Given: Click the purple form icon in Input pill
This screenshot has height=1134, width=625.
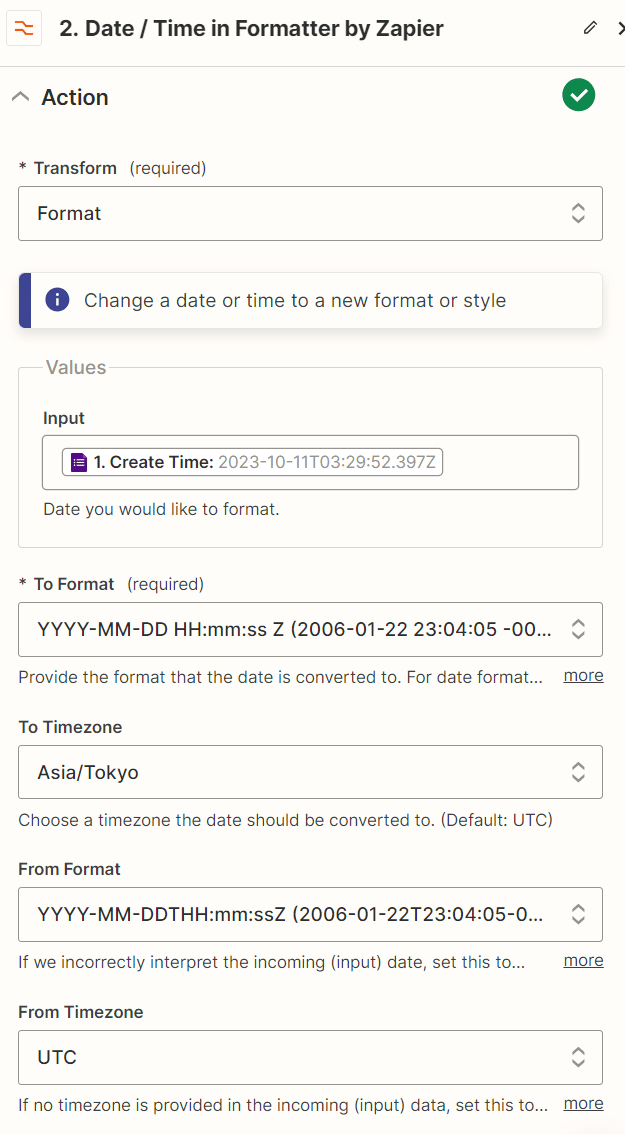Looking at the screenshot, I should (79, 462).
